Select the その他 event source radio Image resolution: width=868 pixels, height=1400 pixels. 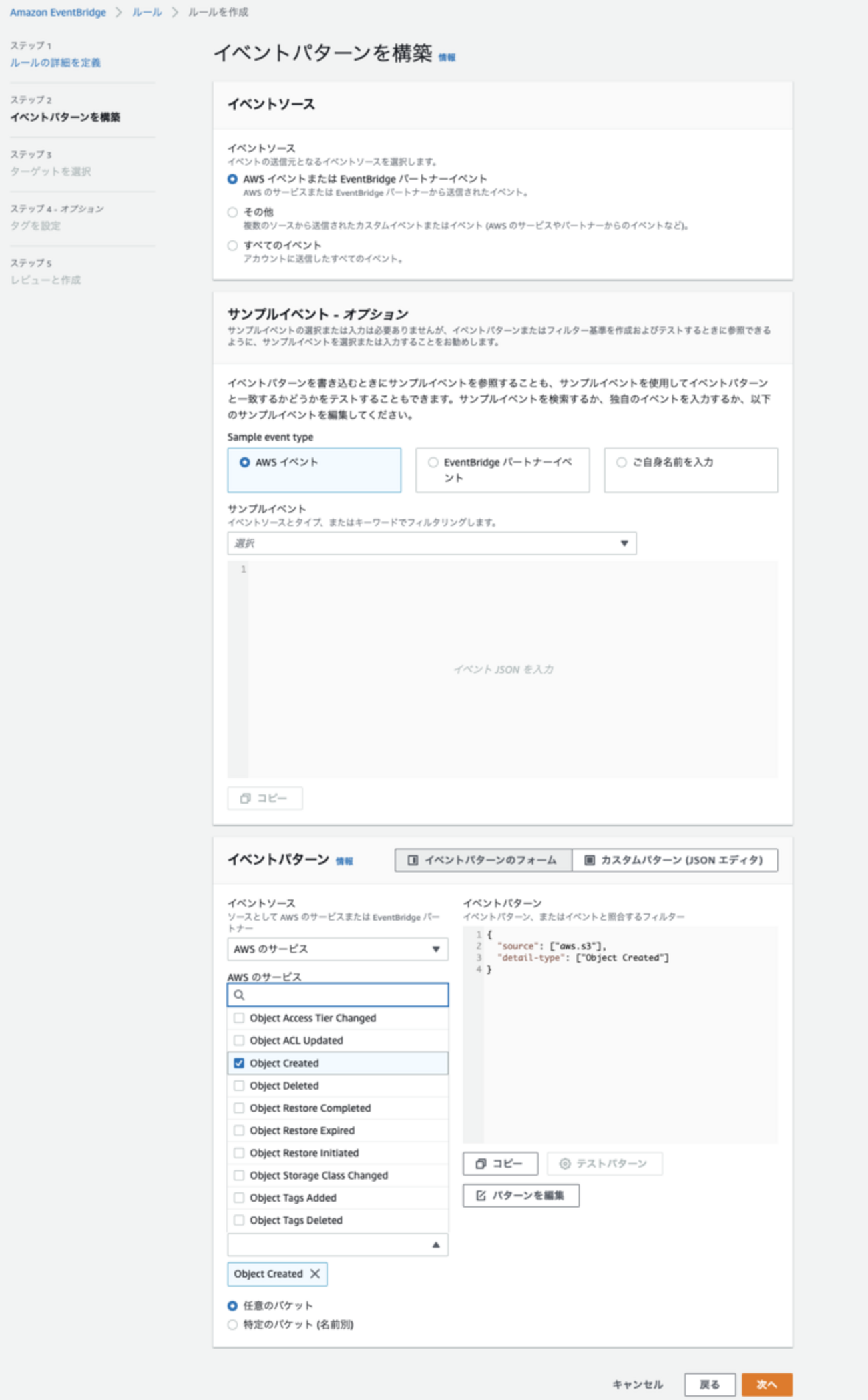[x=232, y=212]
